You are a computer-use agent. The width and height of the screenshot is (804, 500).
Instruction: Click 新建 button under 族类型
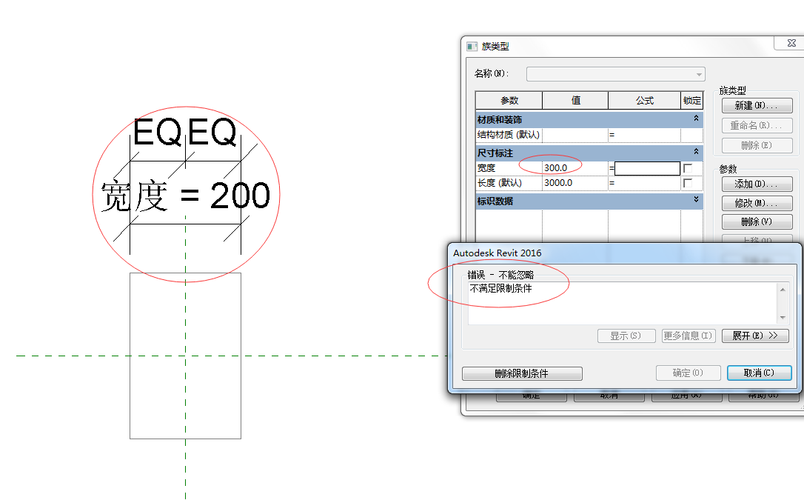pos(757,106)
